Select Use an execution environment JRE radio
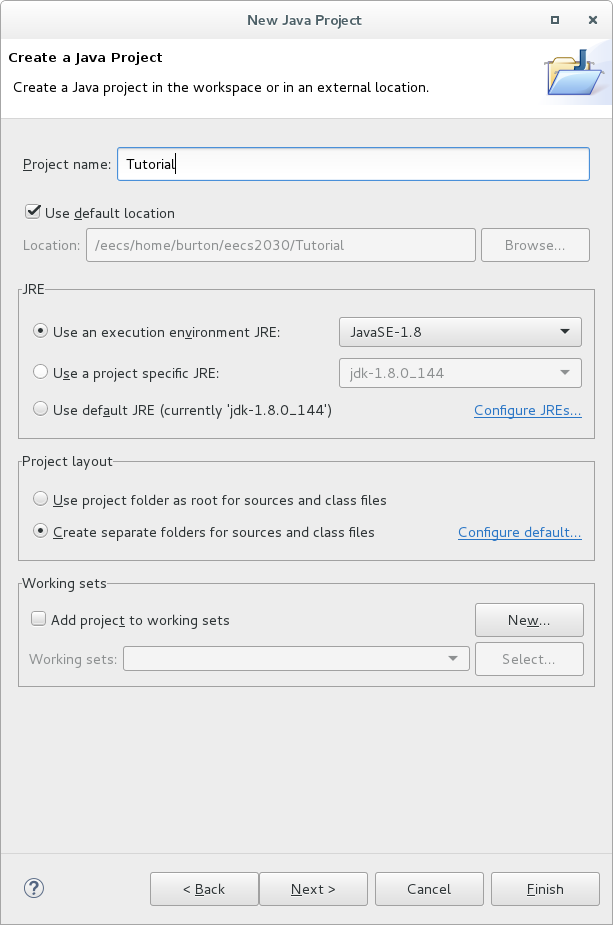Image resolution: width=613 pixels, height=925 pixels. [x=40, y=331]
